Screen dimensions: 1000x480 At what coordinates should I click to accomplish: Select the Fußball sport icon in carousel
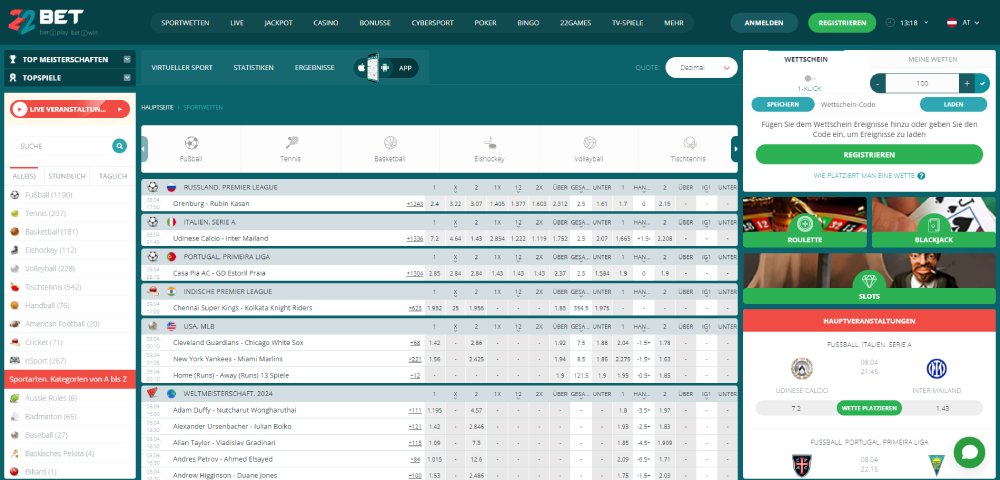click(191, 143)
